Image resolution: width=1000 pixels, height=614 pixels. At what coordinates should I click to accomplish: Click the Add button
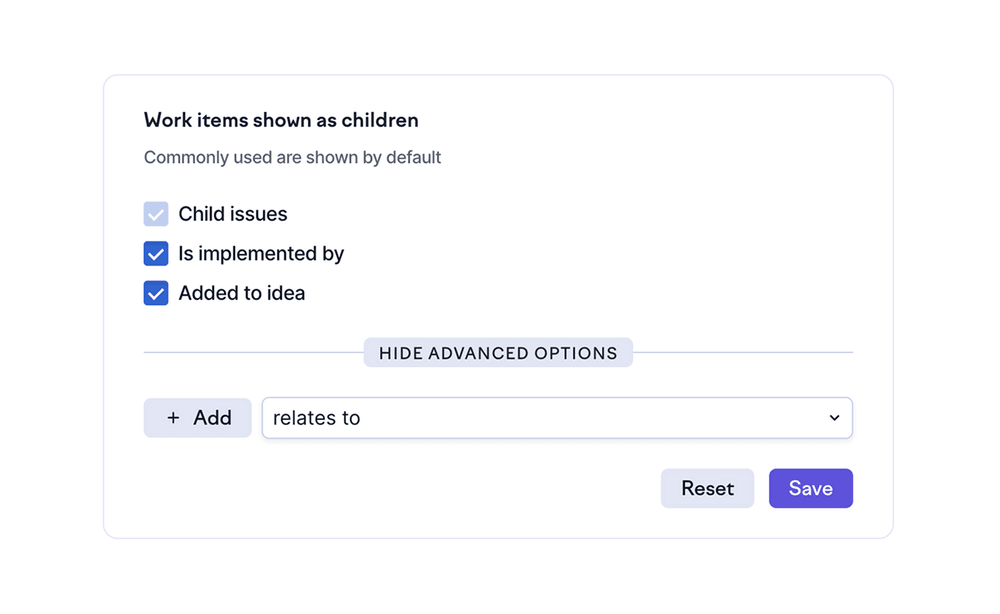pyautogui.click(x=197, y=418)
